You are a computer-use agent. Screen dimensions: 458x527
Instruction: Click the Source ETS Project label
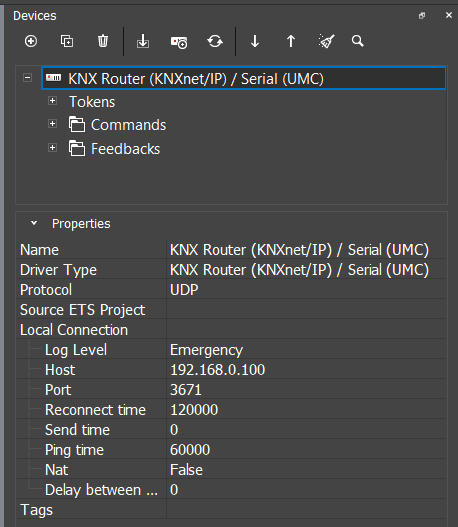(83, 310)
